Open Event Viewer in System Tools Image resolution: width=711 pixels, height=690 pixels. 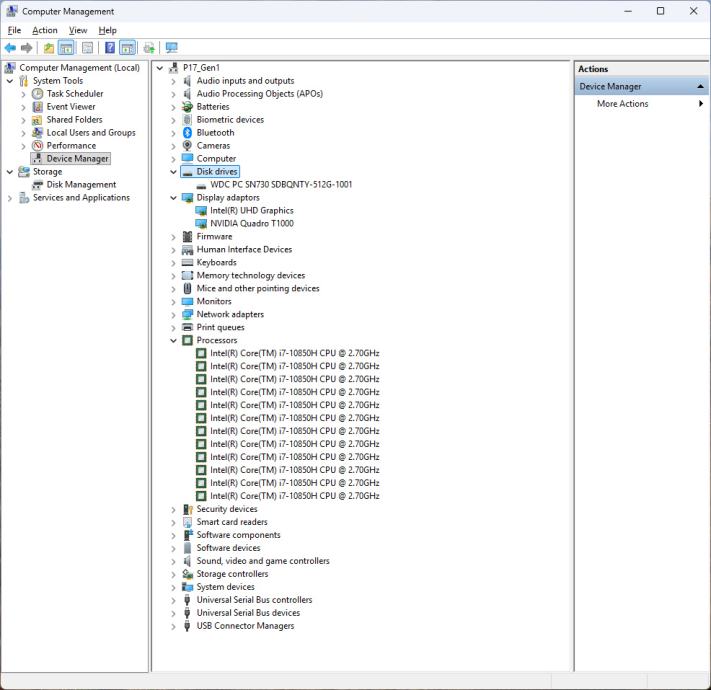pyautogui.click(x=70, y=107)
